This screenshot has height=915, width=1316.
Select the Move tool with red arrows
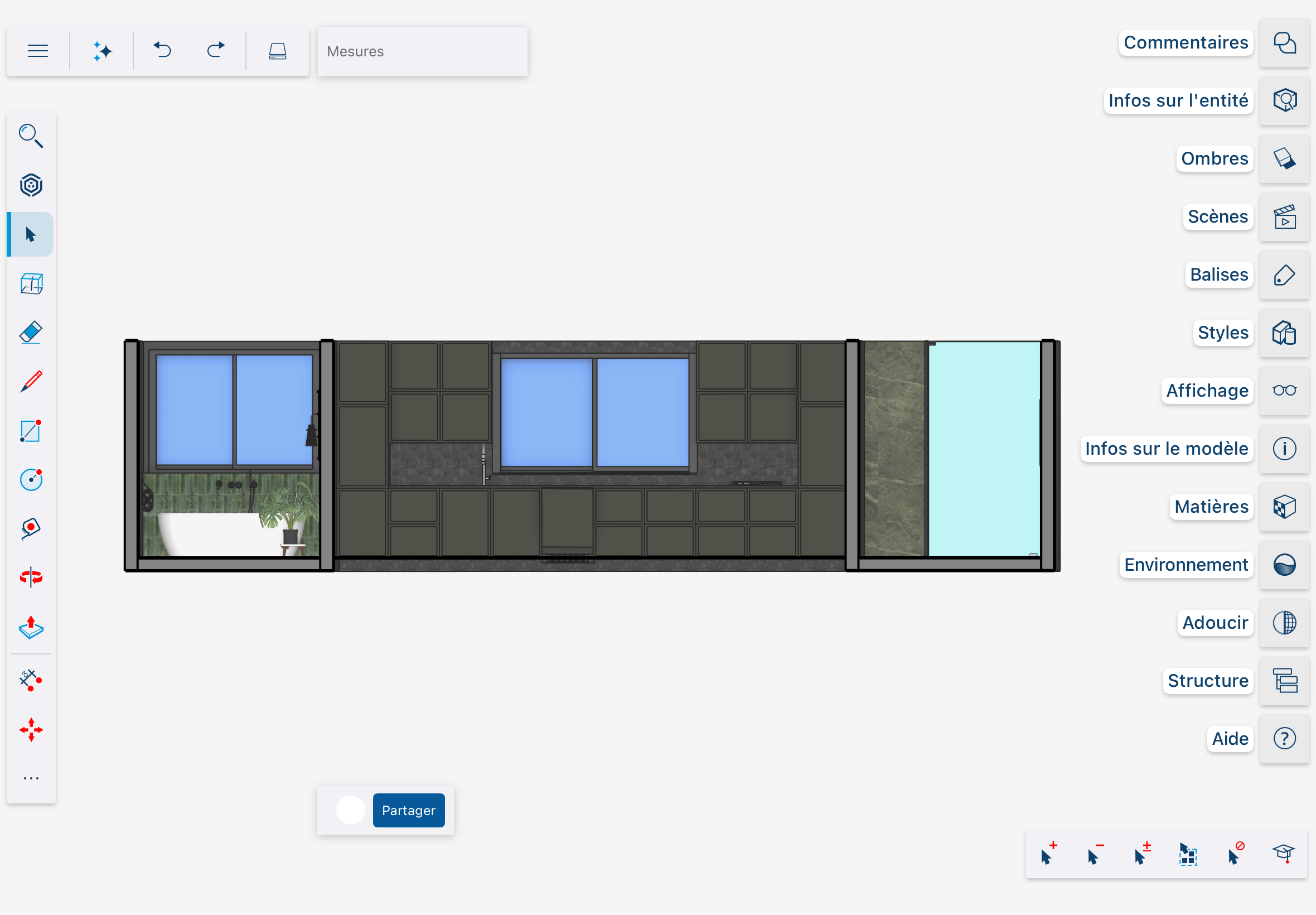[x=31, y=729]
